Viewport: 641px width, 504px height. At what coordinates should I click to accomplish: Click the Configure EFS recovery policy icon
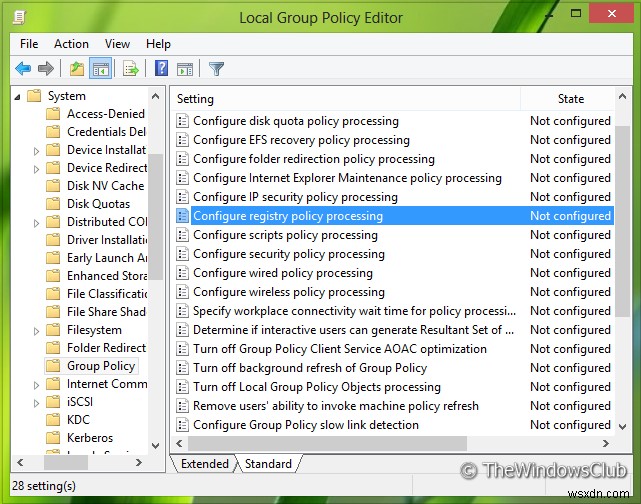(x=182, y=140)
